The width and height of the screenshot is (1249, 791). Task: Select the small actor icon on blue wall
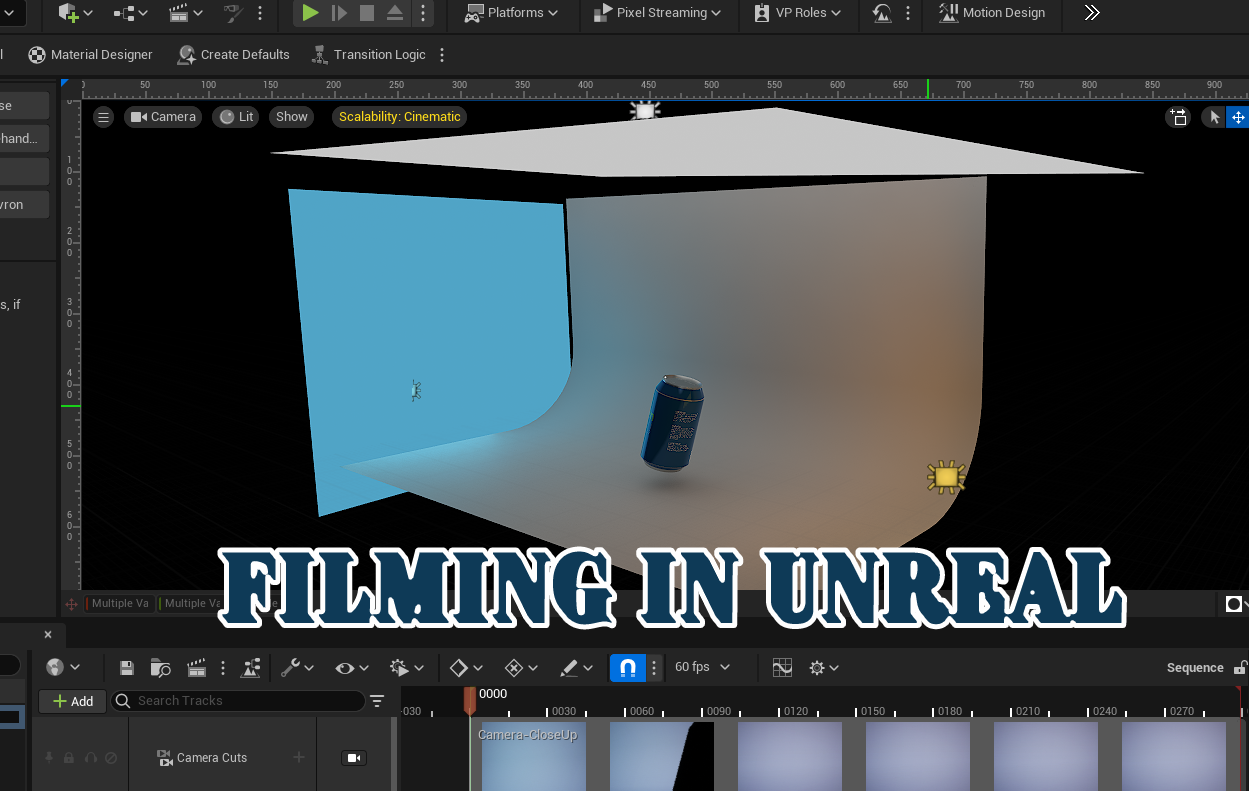pyautogui.click(x=416, y=390)
